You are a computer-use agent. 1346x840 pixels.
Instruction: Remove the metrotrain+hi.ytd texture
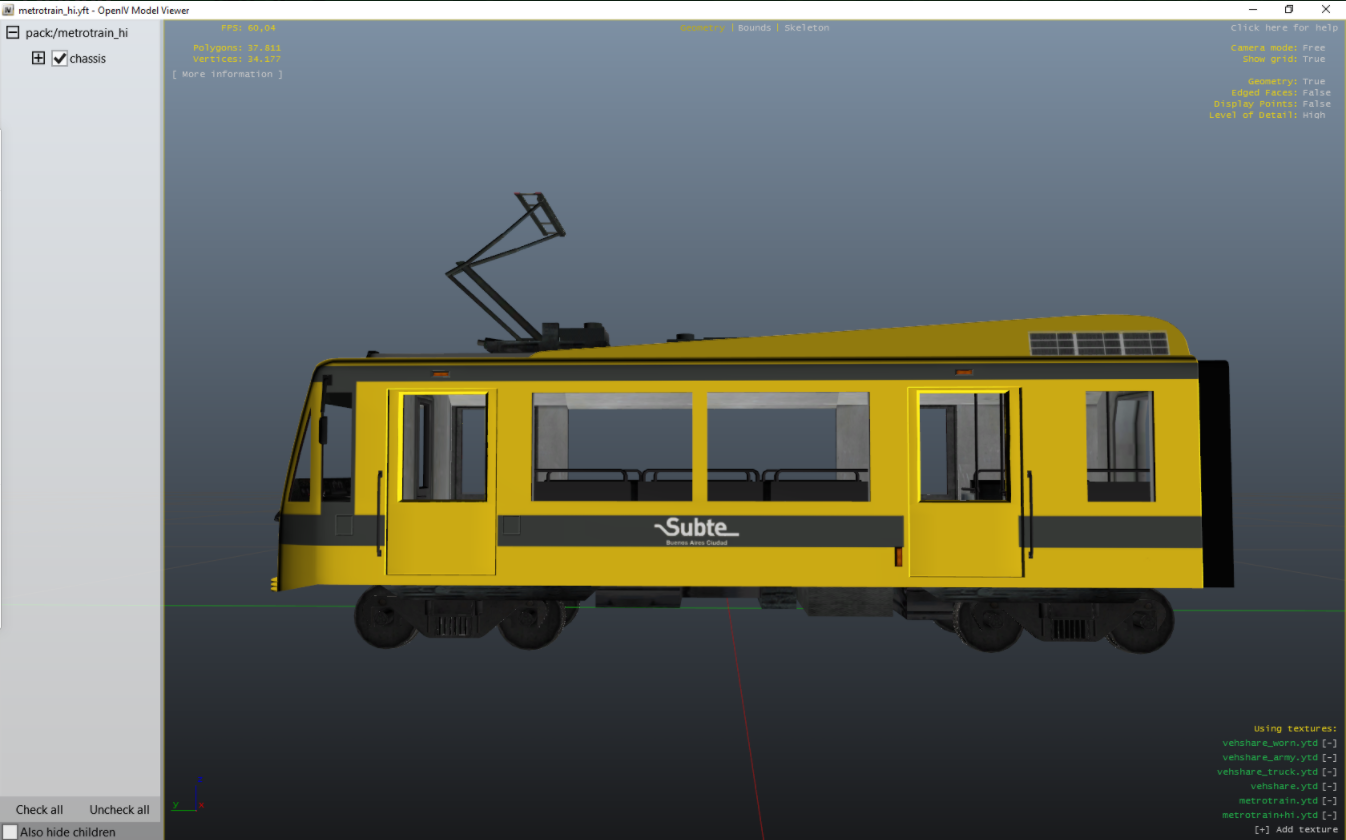click(x=1329, y=815)
